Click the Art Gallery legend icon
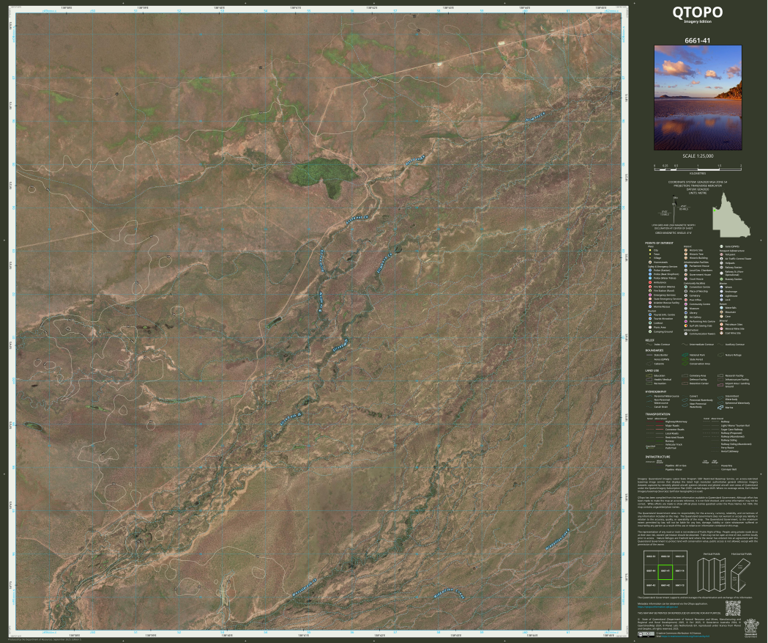The image size is (768, 643). 686,317
